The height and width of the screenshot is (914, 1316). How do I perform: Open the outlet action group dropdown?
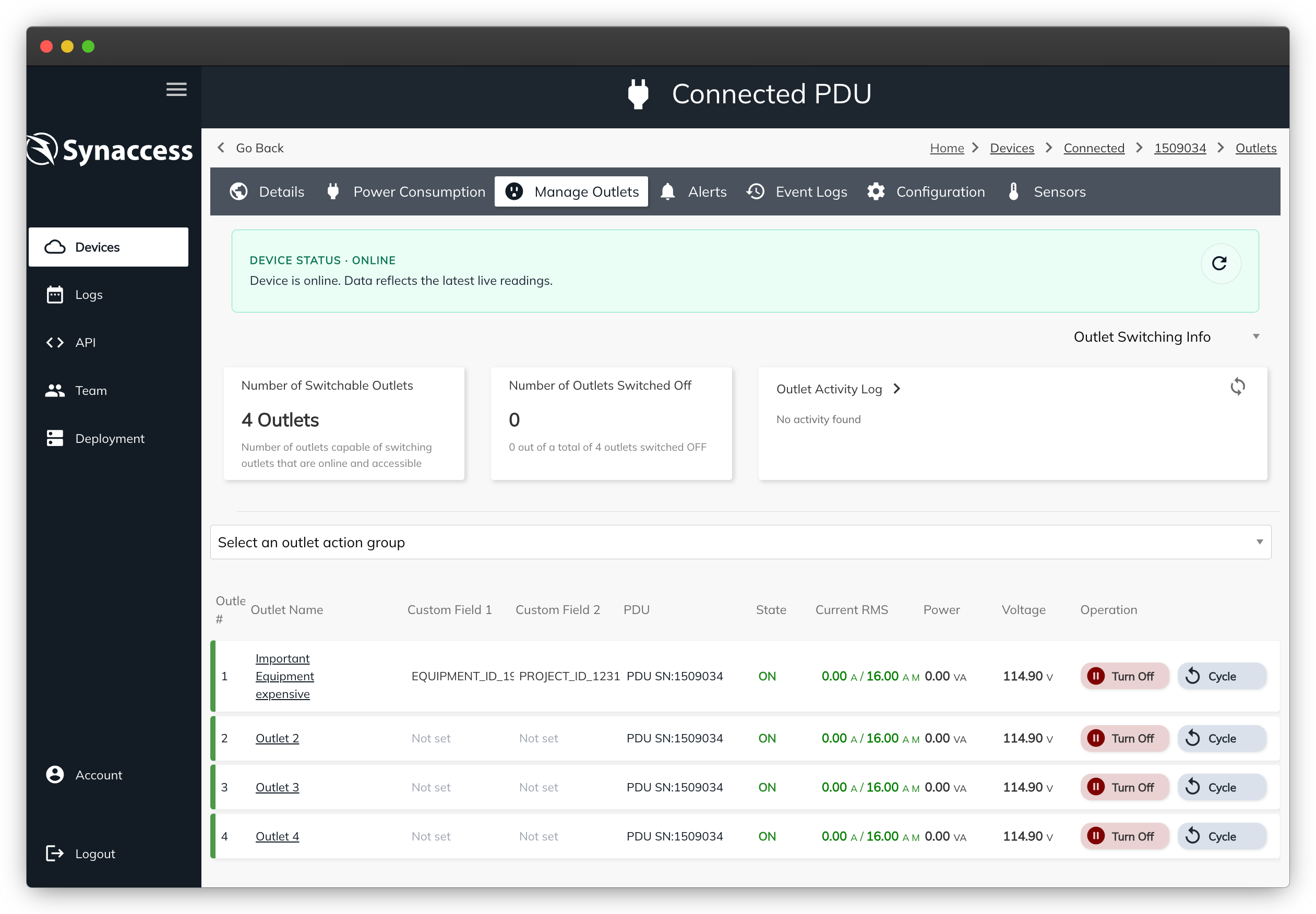(x=740, y=543)
